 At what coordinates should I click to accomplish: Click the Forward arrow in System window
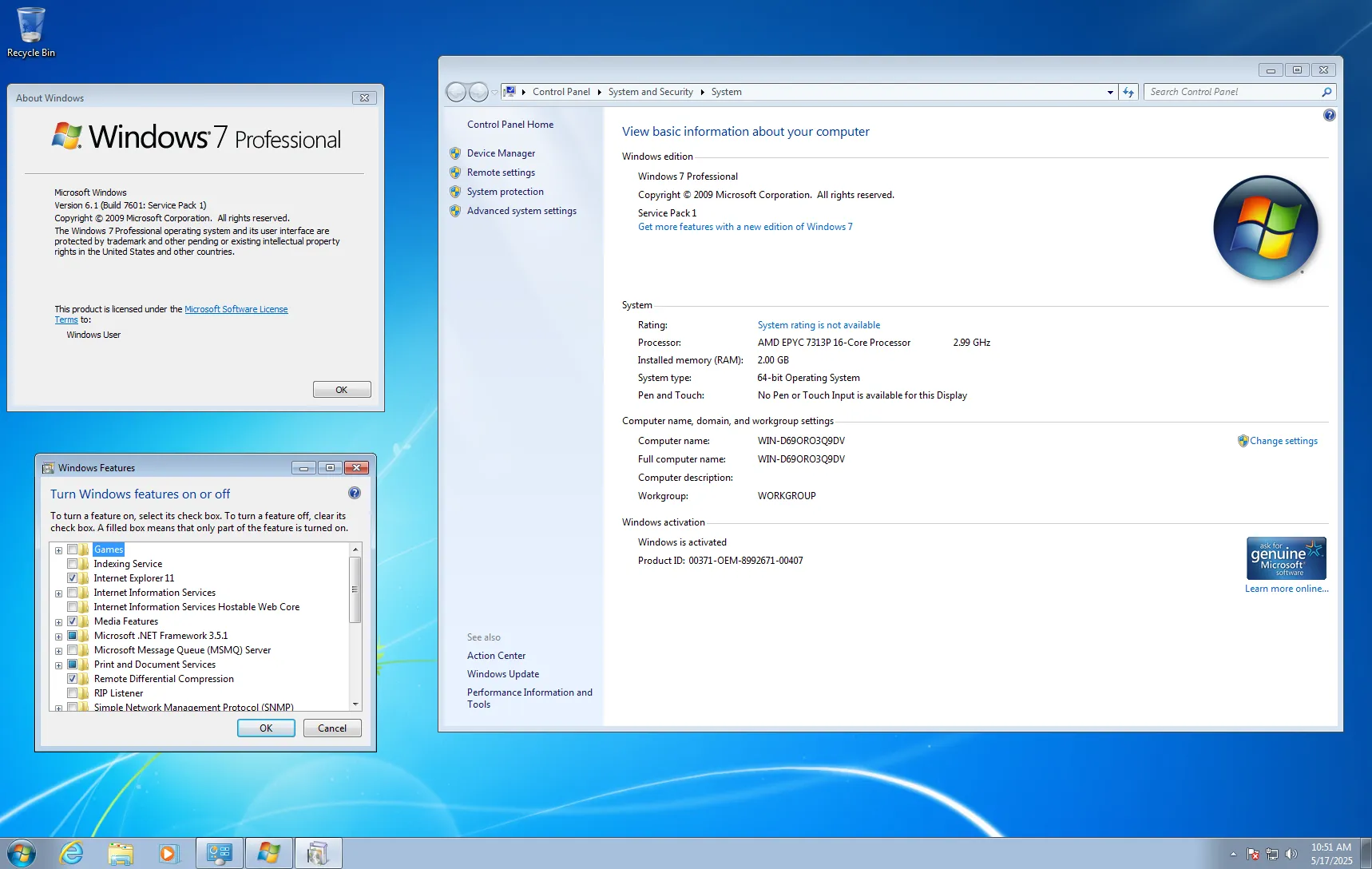click(x=478, y=92)
